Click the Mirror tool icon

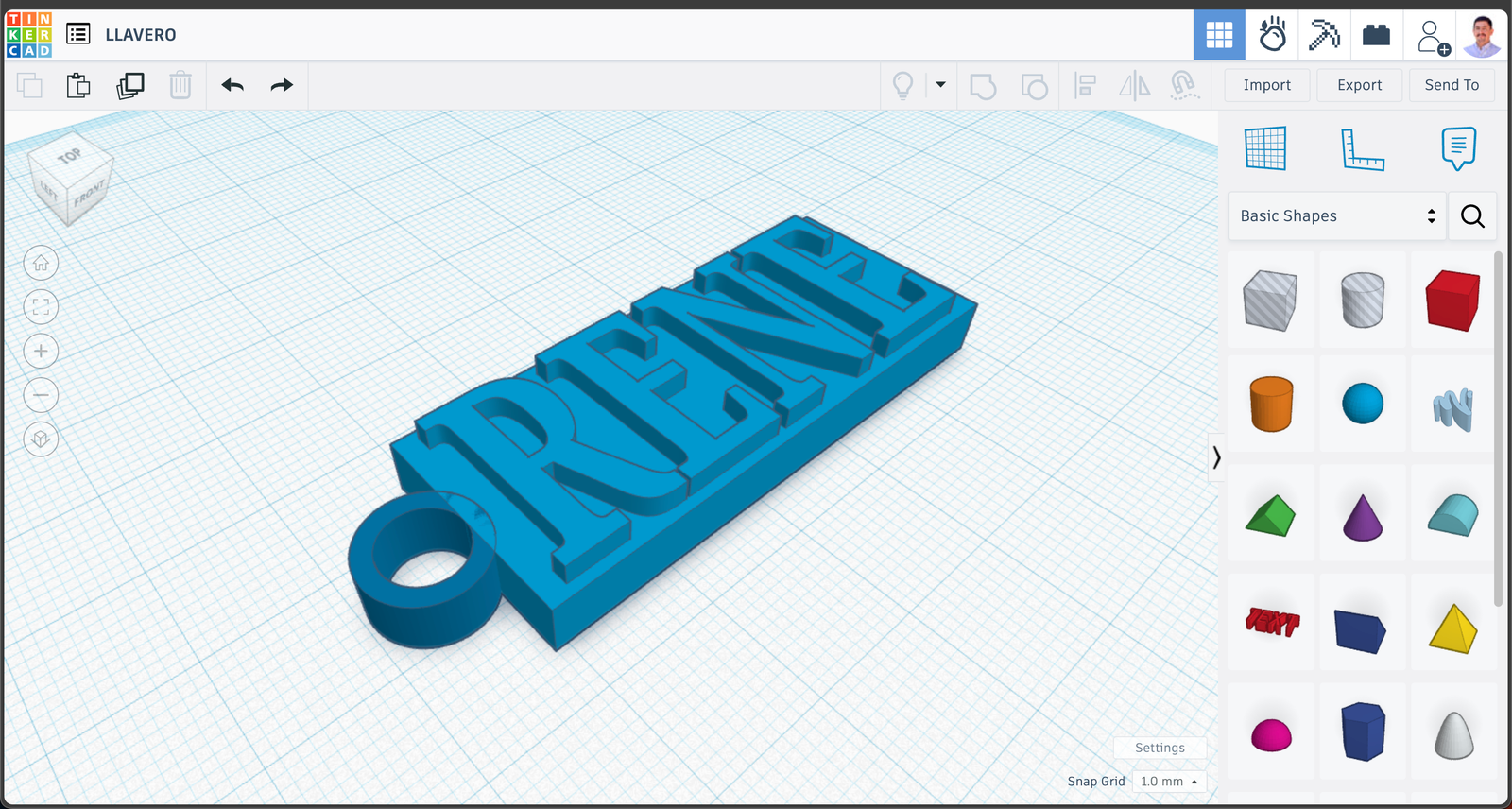click(x=1135, y=86)
